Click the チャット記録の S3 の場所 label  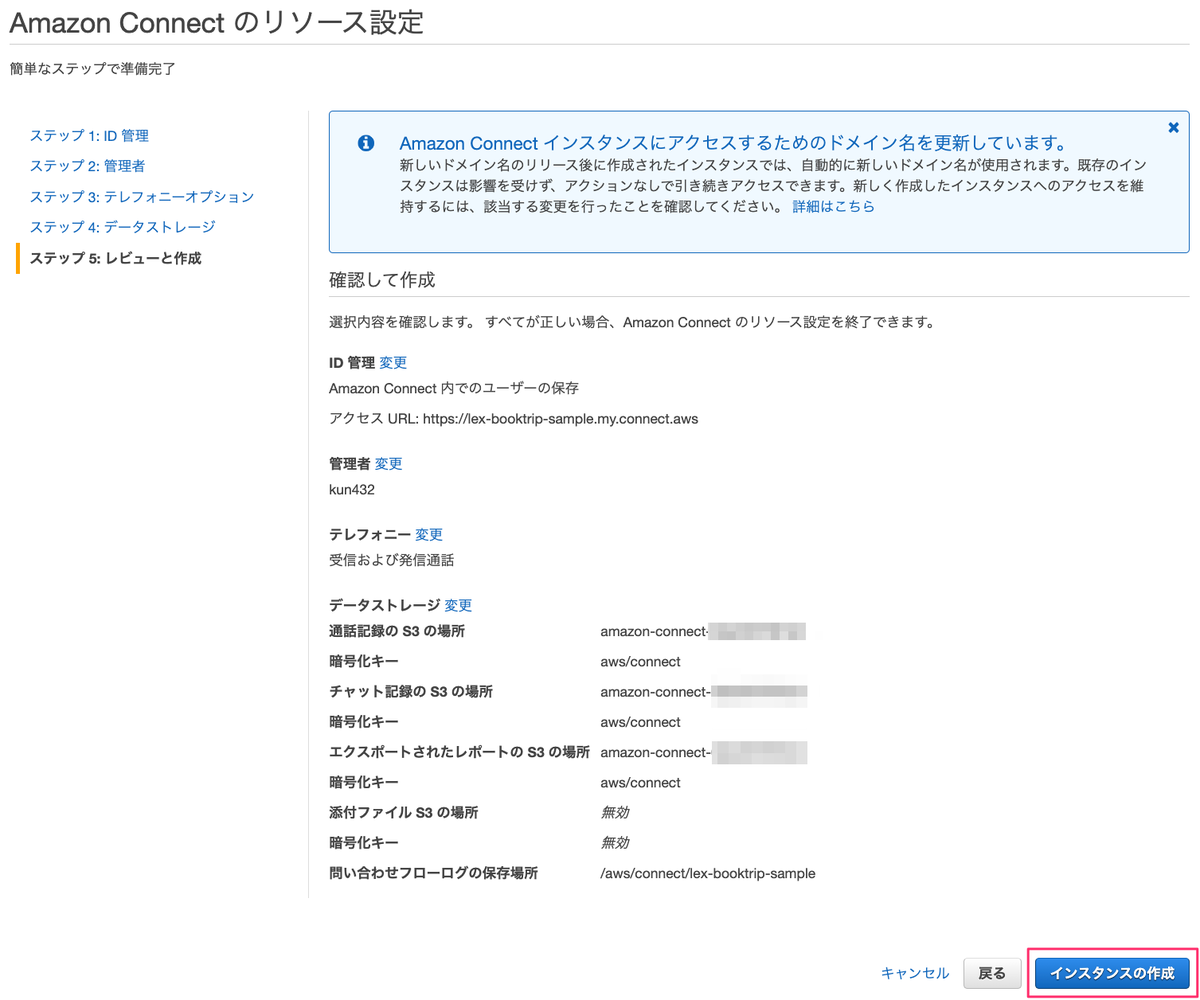[411, 691]
